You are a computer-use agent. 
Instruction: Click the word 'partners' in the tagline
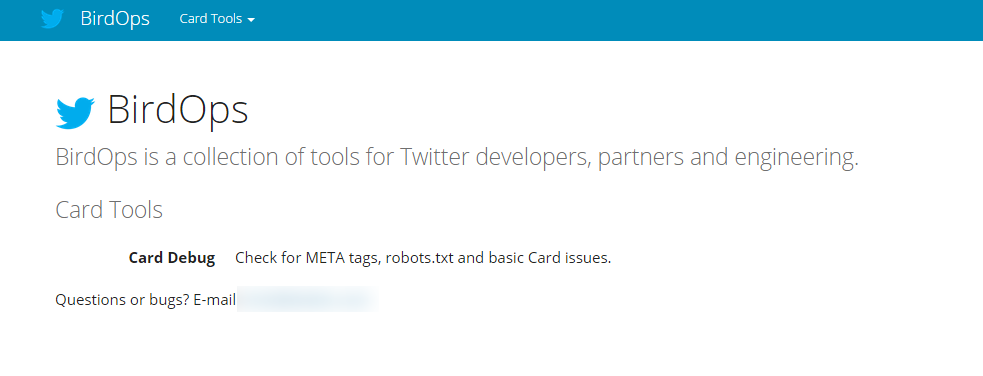641,158
